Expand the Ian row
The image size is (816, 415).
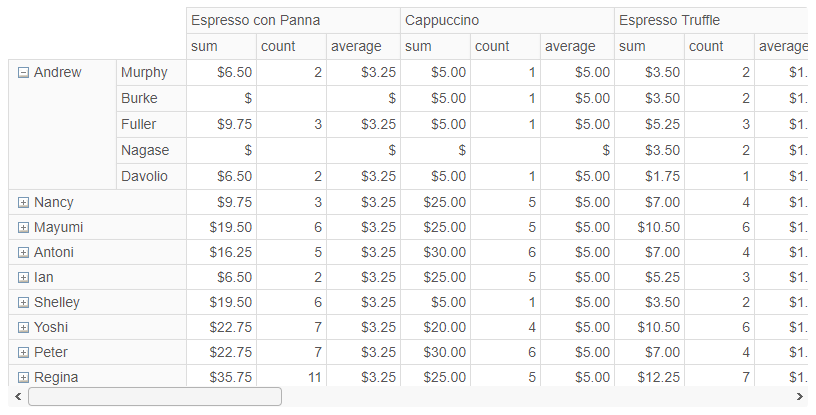click(23, 277)
